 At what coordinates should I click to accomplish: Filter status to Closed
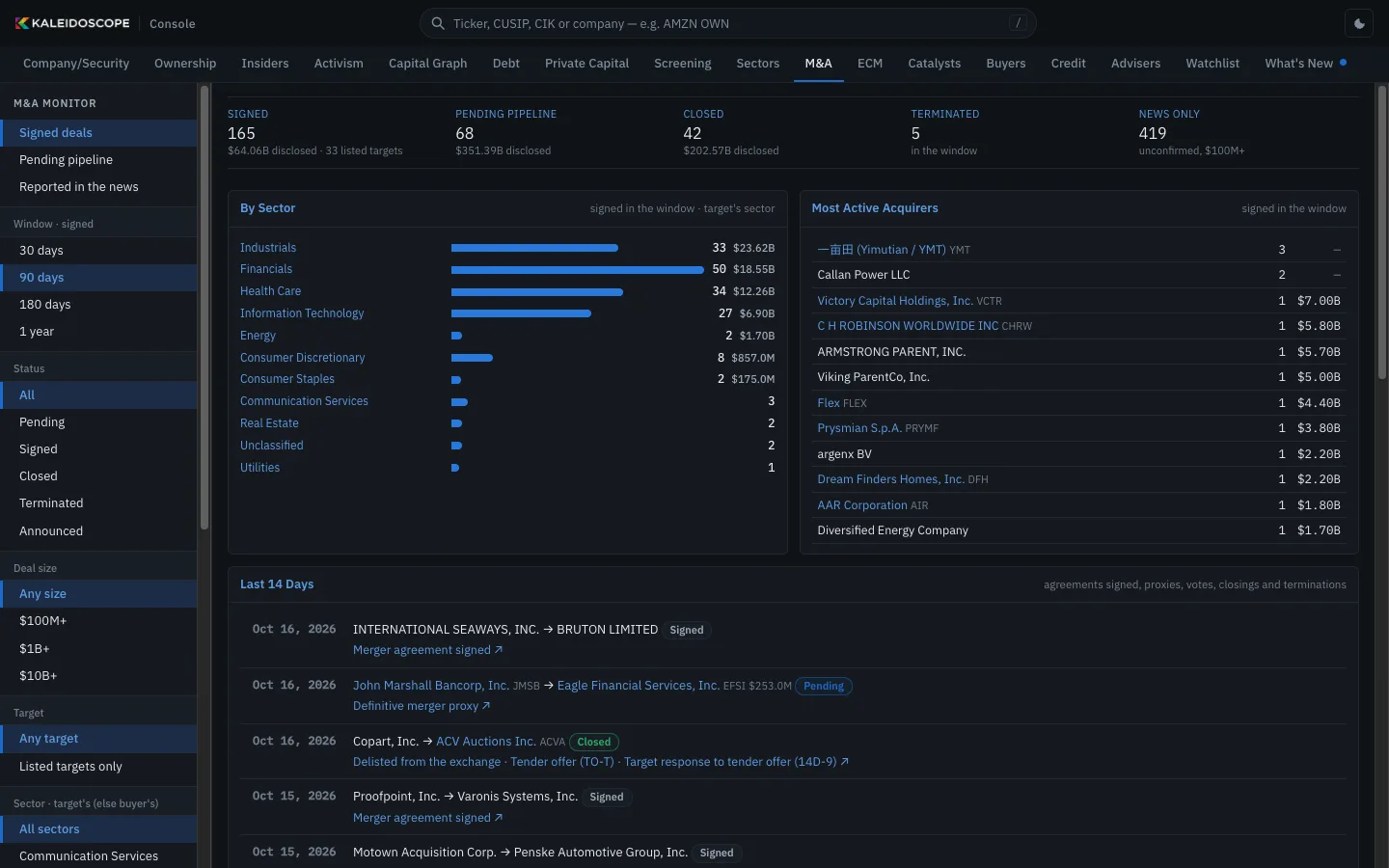tap(98, 476)
